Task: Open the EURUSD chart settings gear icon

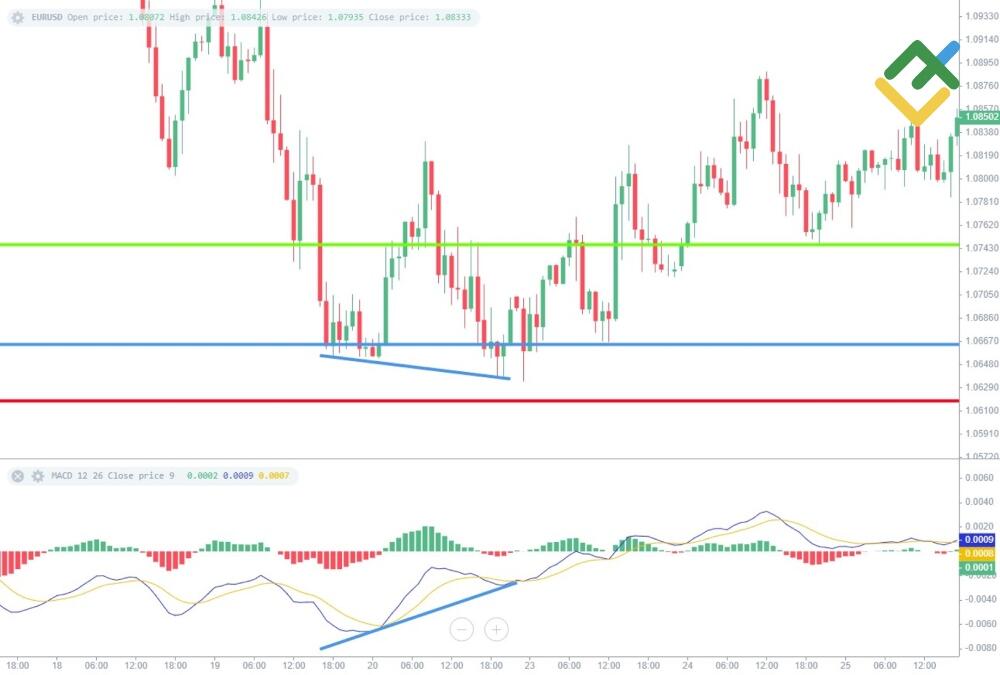Action: [17, 17]
